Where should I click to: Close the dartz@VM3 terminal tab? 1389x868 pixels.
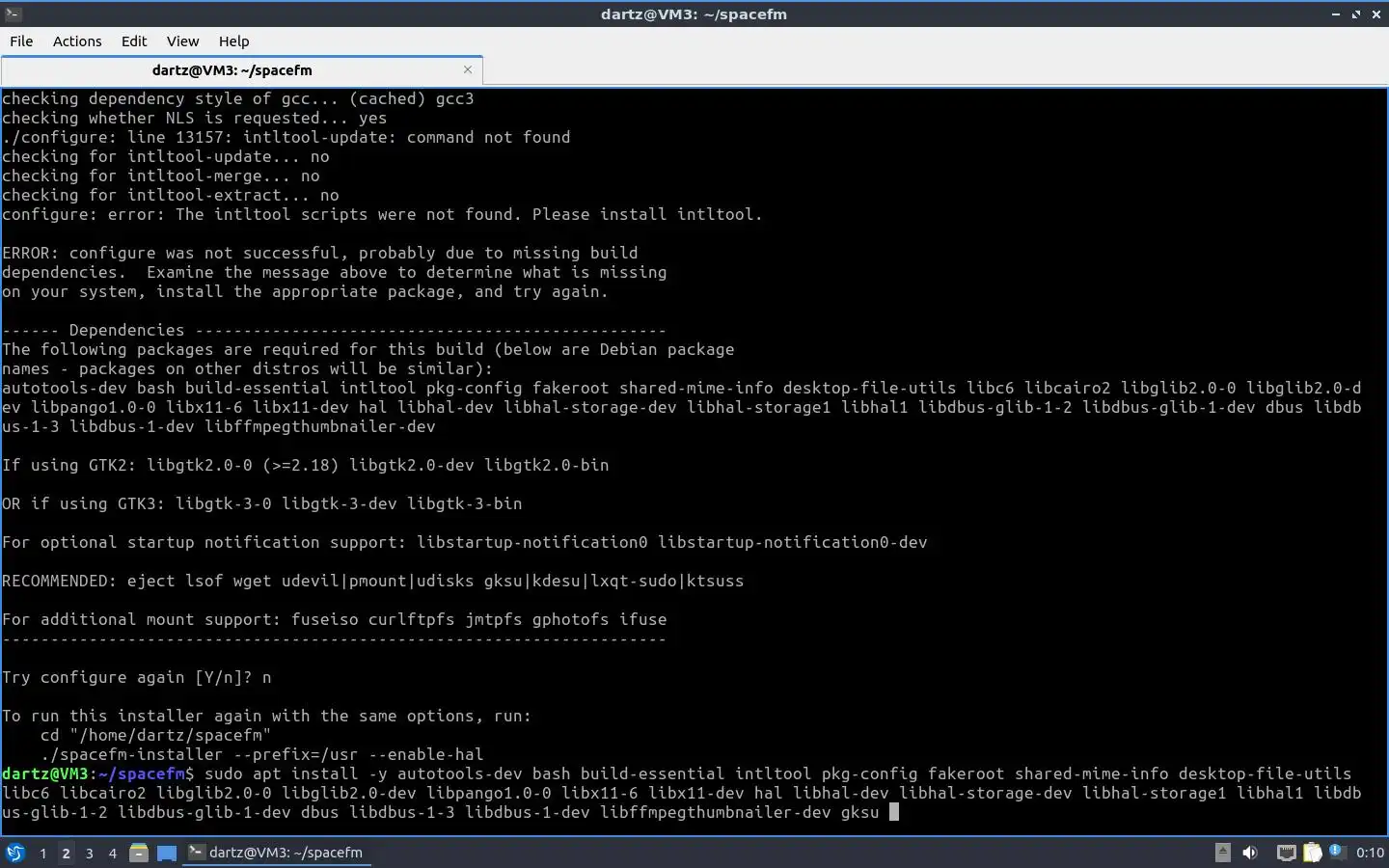point(468,69)
